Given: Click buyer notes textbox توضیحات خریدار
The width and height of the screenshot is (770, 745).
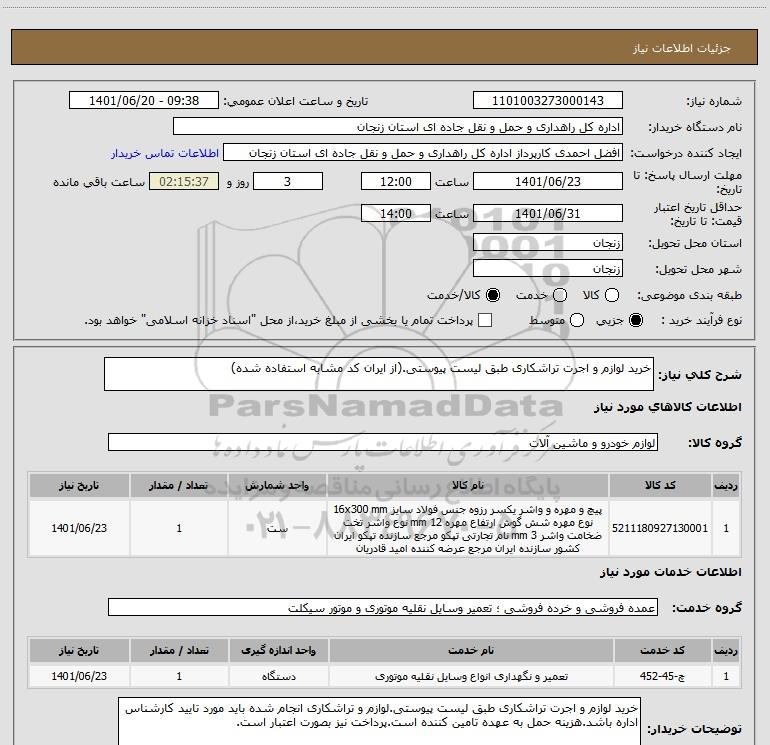Looking at the screenshot, I should pos(380,720).
